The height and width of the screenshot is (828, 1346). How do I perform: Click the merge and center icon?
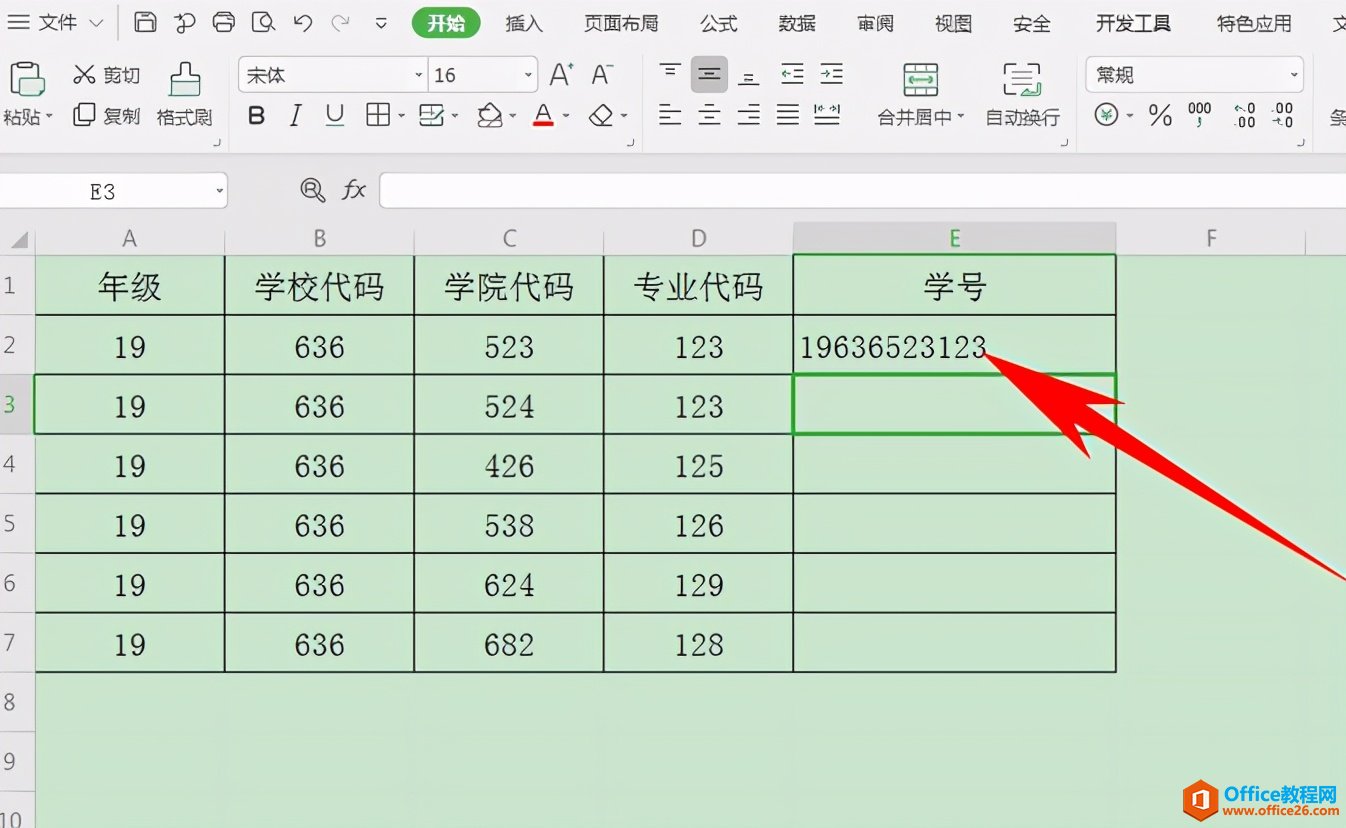[x=920, y=80]
